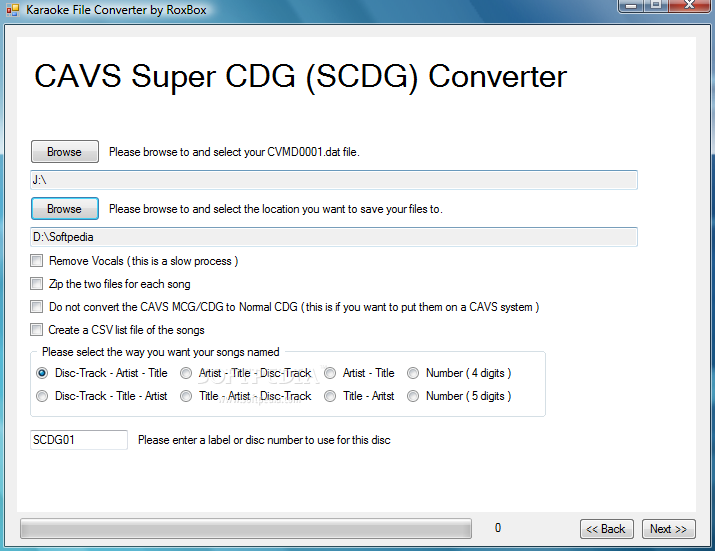Click the progress counter value 0
715x551 pixels.
(x=498, y=528)
